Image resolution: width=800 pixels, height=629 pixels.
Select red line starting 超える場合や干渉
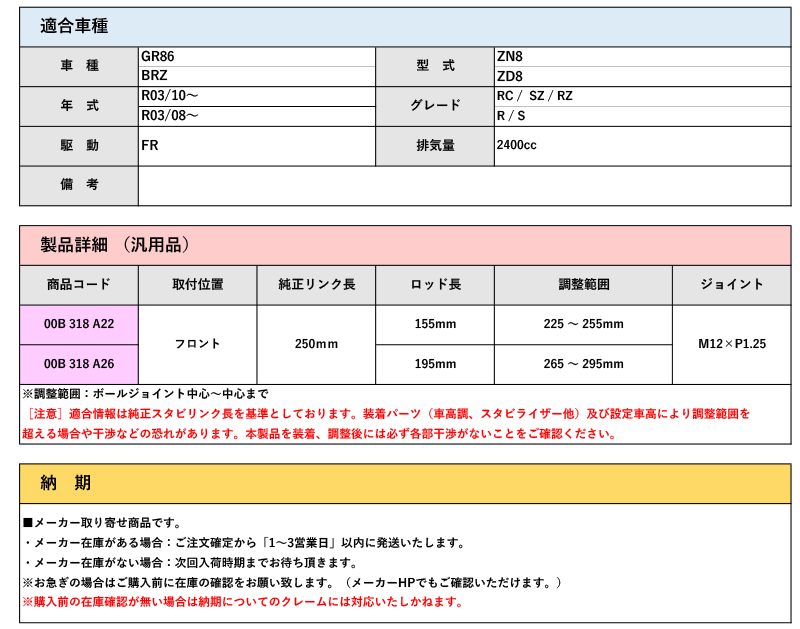pyautogui.click(x=320, y=434)
